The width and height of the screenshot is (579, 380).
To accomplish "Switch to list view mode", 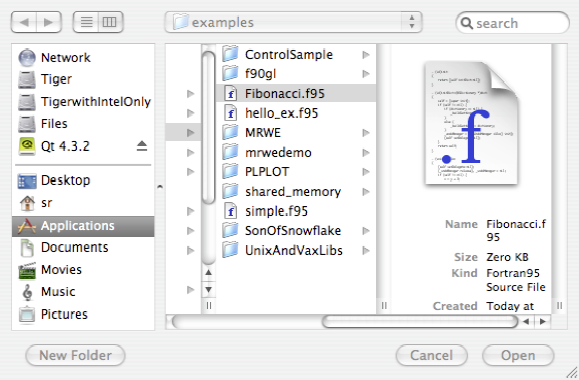I will [x=86, y=22].
